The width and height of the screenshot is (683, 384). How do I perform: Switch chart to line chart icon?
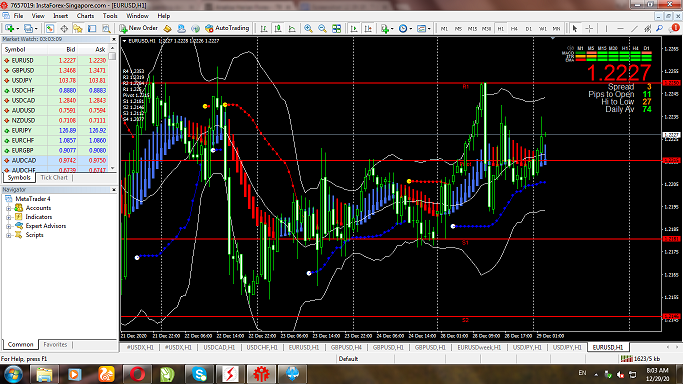(292, 28)
